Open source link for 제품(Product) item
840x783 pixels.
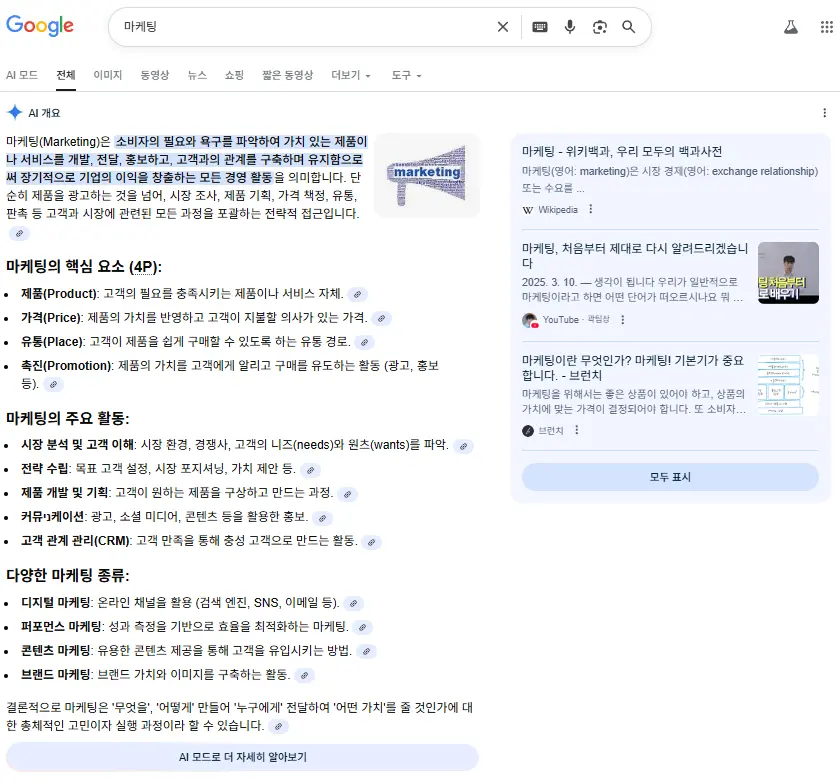coord(357,294)
